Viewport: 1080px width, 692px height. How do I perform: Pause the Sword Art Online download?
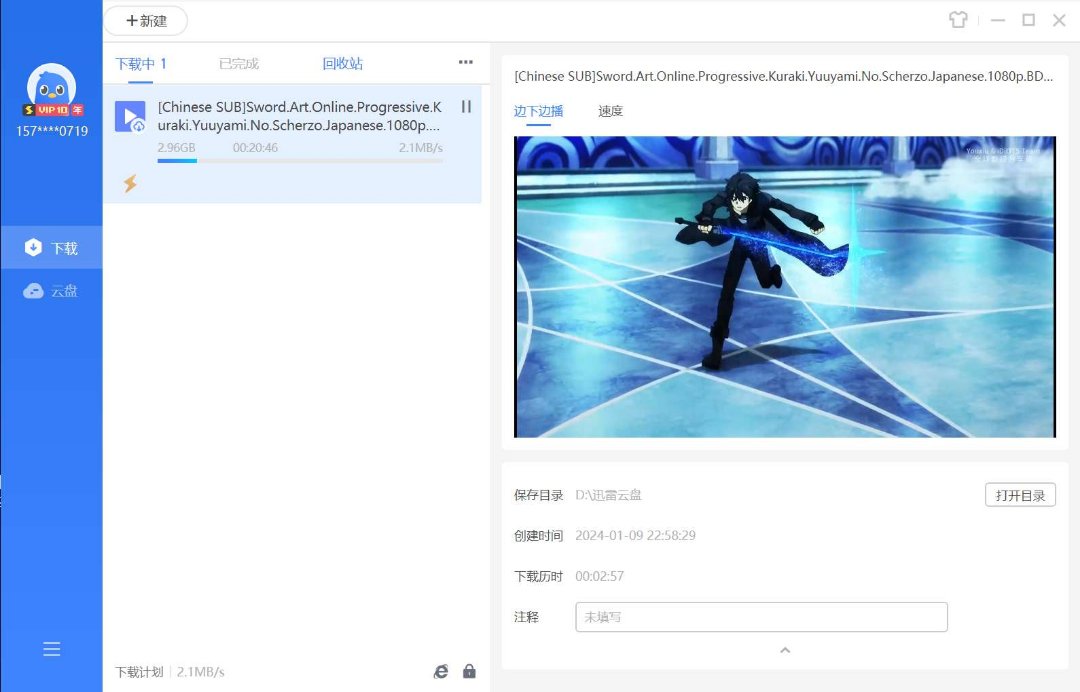tap(466, 107)
